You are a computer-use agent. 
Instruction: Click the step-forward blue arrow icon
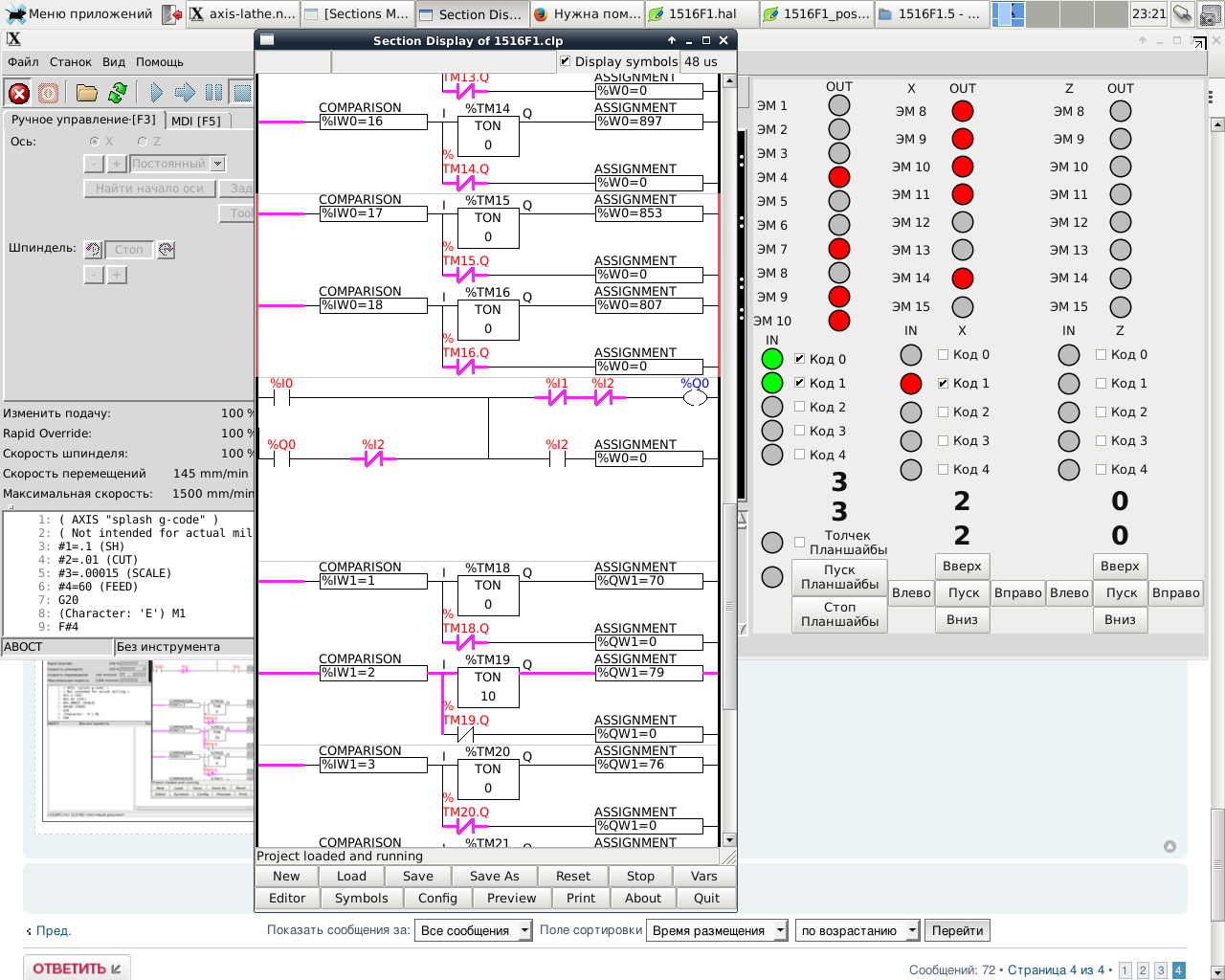click(185, 93)
